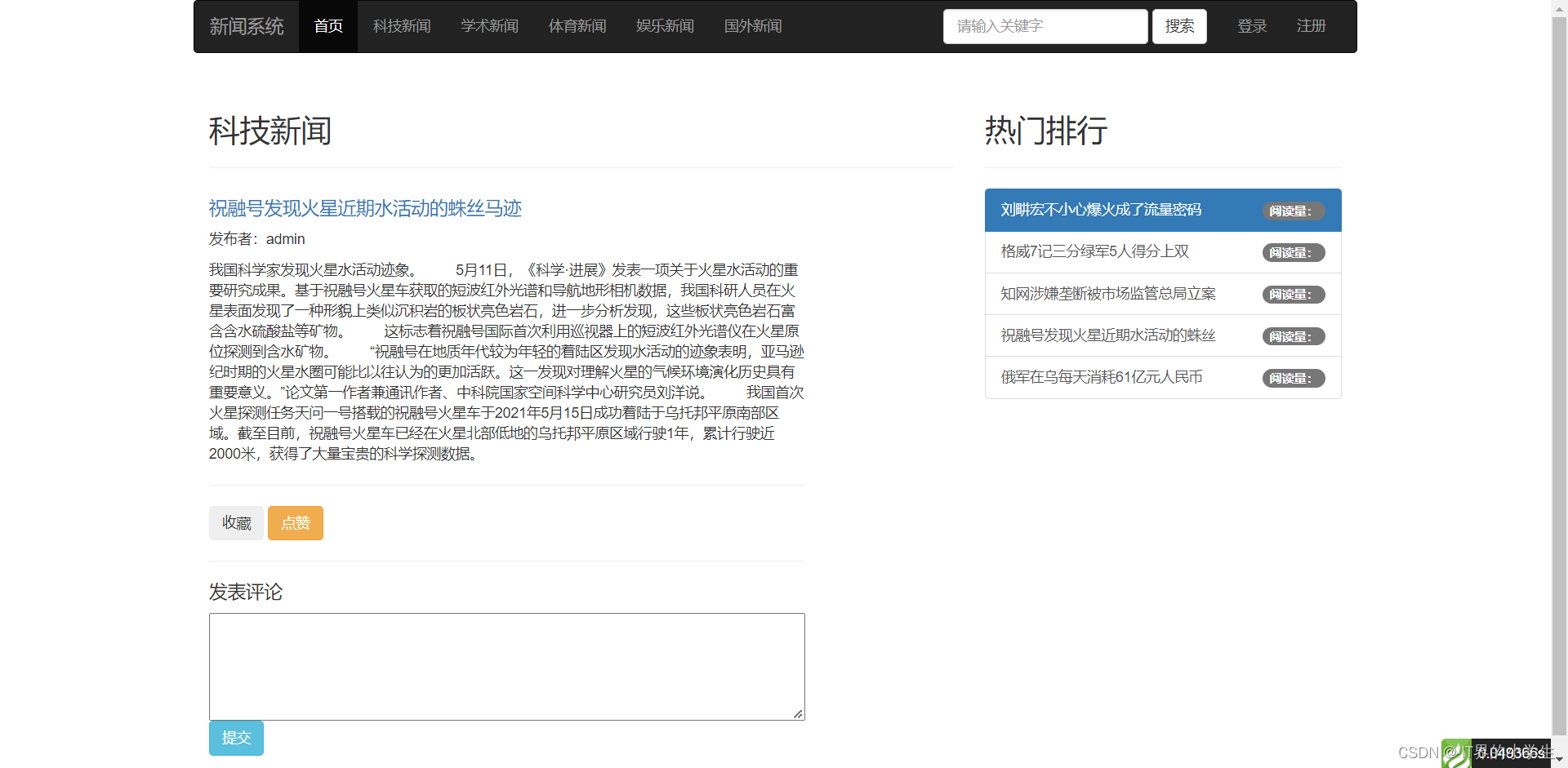Submit comment with 提交 button
Screen dimensions: 1568x768
pyautogui.click(x=236, y=738)
